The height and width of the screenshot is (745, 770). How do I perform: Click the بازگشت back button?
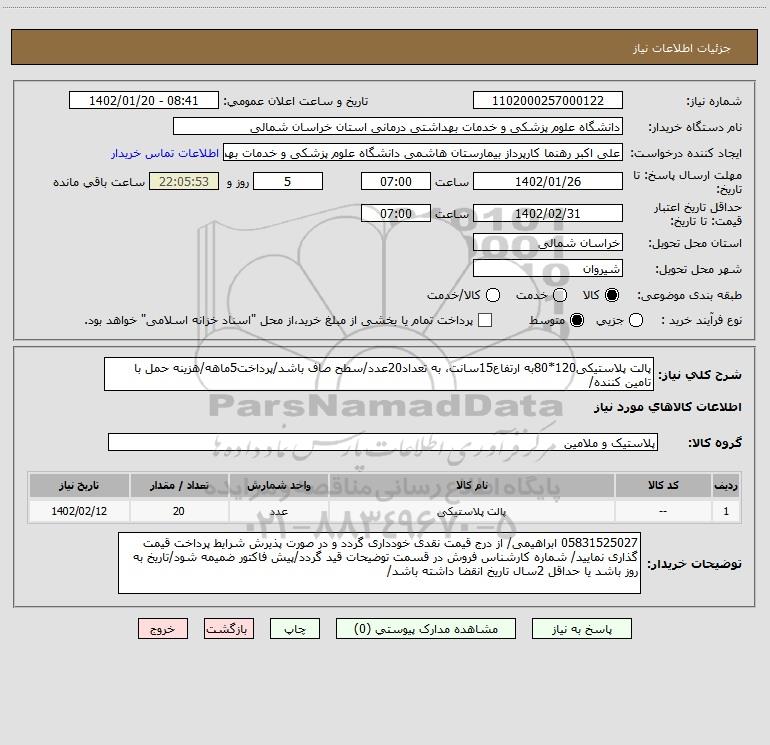tap(229, 629)
